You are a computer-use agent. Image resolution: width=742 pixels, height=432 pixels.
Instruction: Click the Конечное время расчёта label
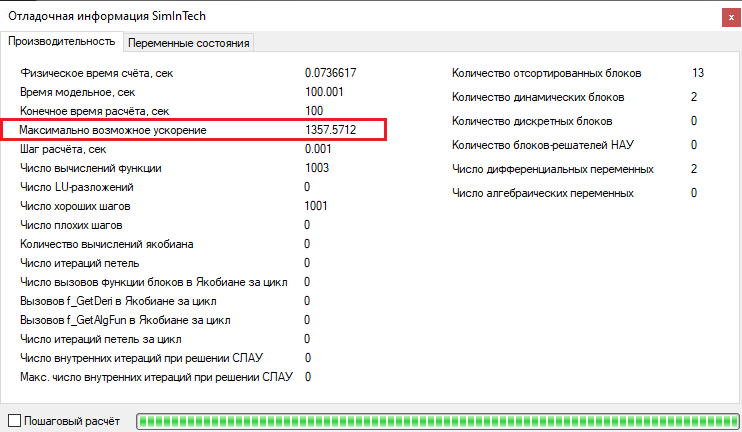point(95,111)
